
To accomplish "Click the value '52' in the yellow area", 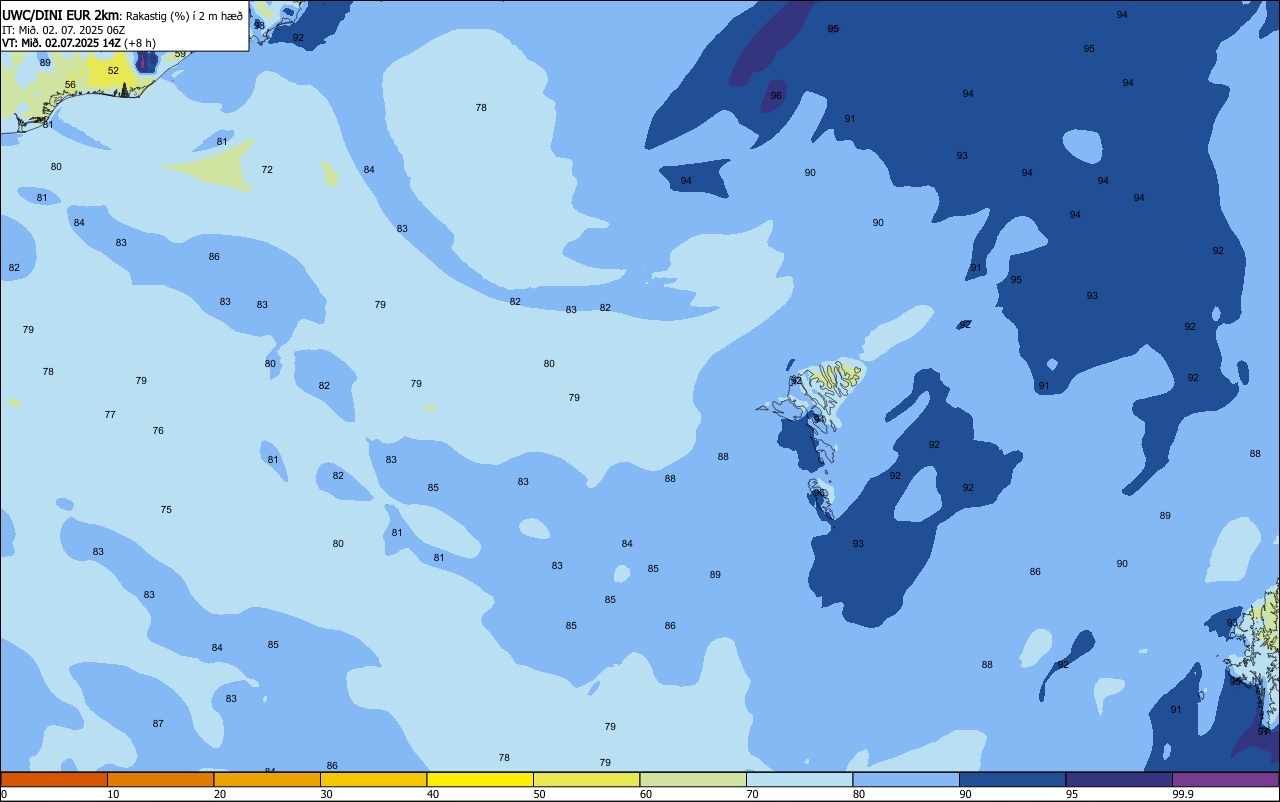I will pyautogui.click(x=113, y=71).
